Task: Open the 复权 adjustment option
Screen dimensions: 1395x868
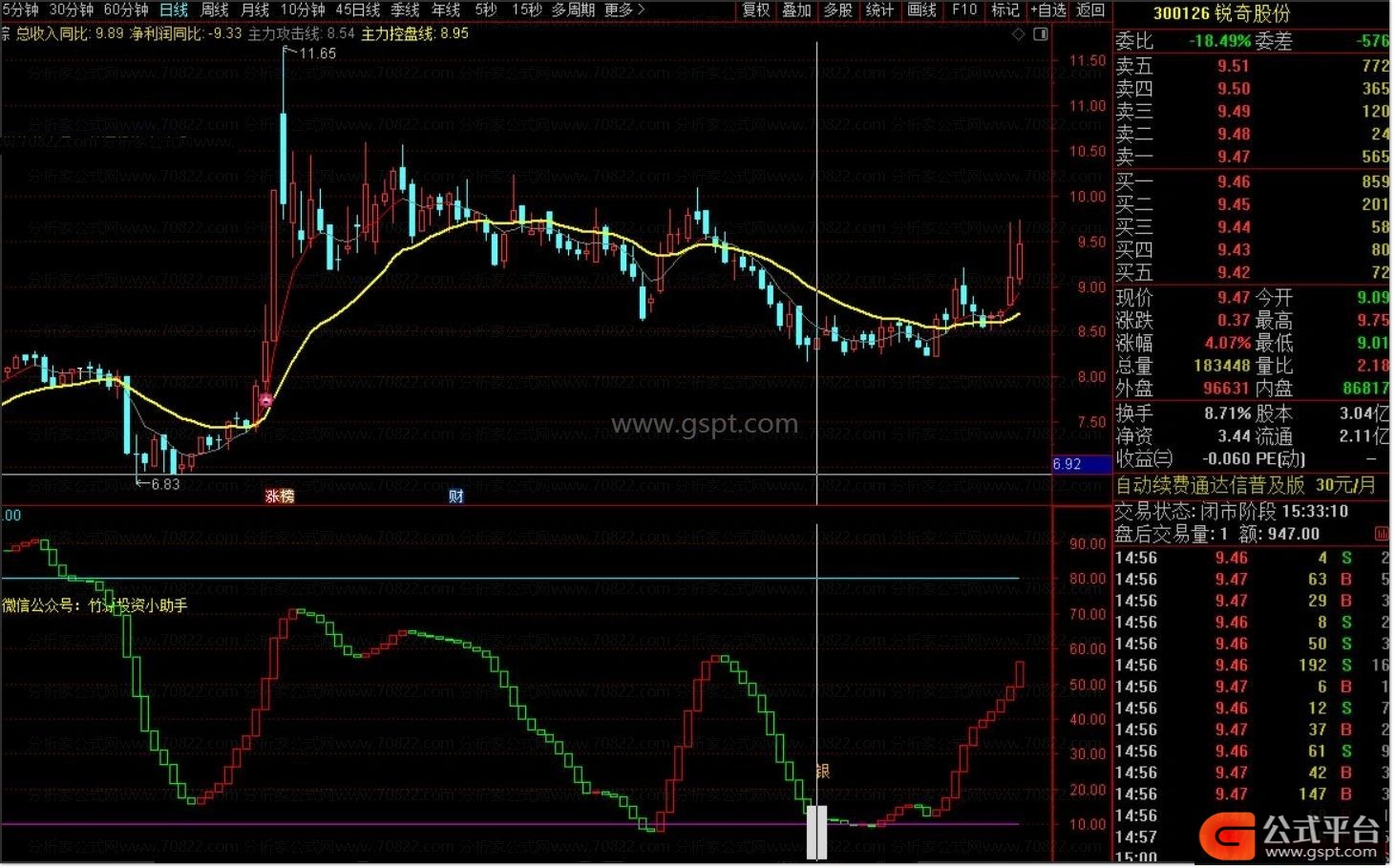Action: pyautogui.click(x=756, y=10)
